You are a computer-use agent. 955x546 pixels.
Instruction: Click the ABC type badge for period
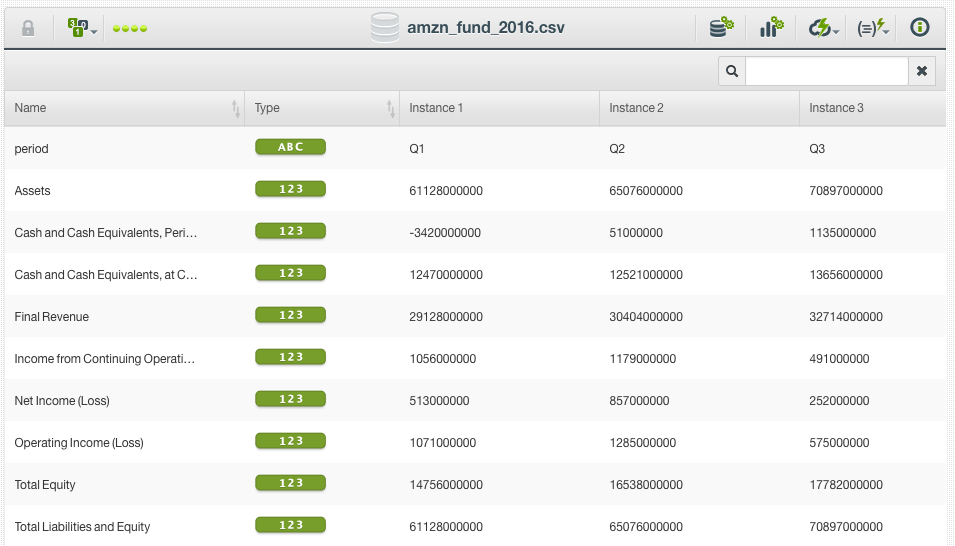pyautogui.click(x=290, y=147)
